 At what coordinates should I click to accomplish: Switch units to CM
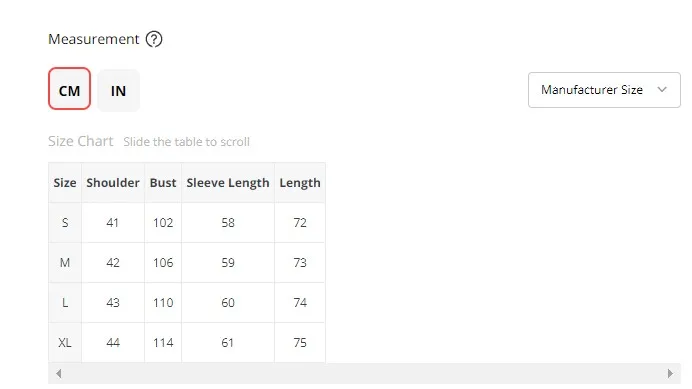tap(69, 89)
